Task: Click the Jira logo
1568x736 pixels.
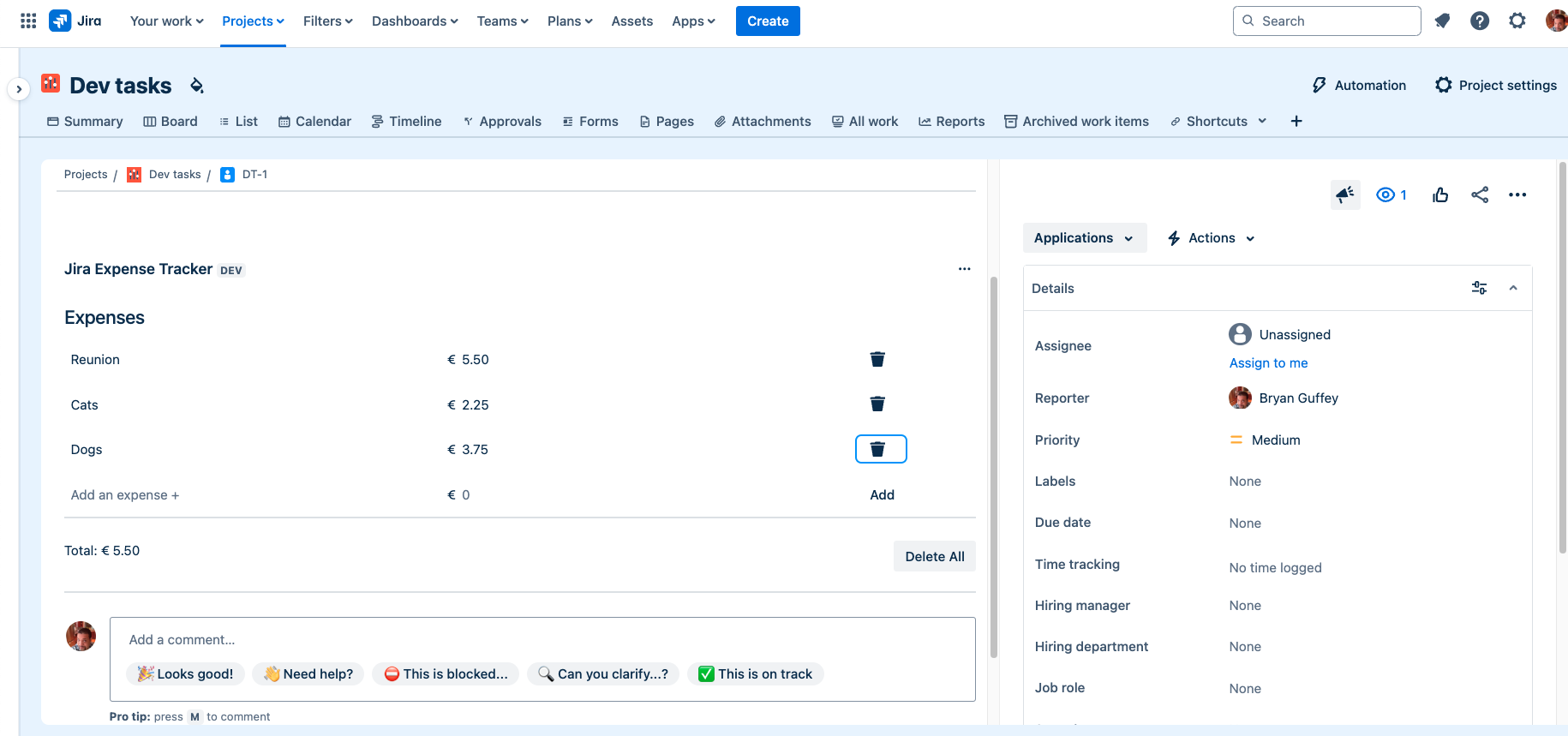Action: (75, 21)
